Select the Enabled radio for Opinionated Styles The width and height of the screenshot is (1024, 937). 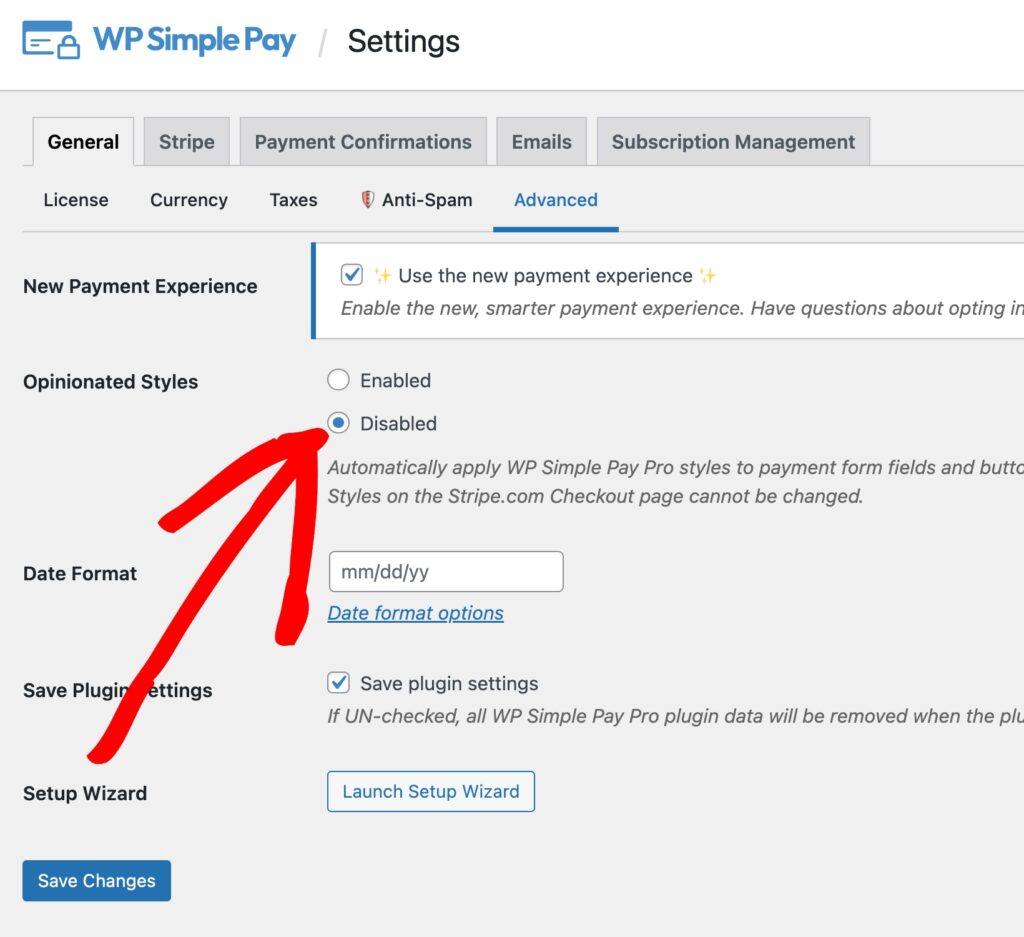point(339,380)
